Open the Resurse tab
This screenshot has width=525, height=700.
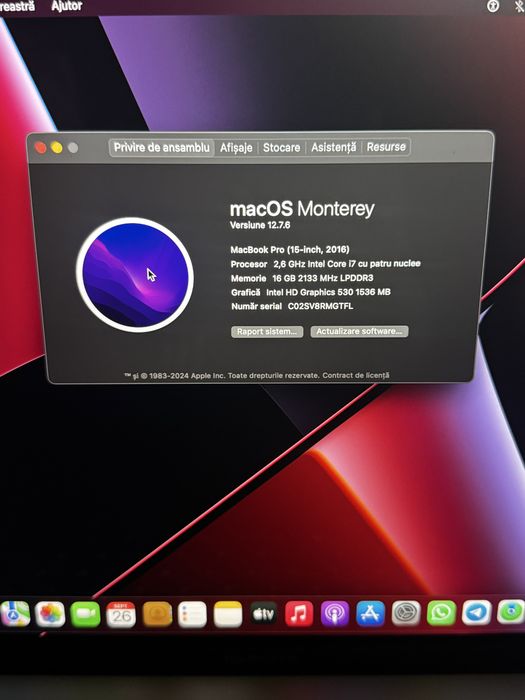click(386, 146)
